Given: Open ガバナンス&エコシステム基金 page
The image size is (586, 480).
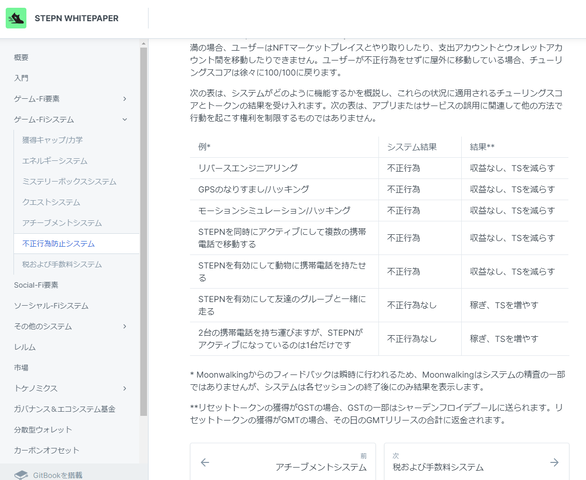Looking at the screenshot, I should (x=65, y=409).
